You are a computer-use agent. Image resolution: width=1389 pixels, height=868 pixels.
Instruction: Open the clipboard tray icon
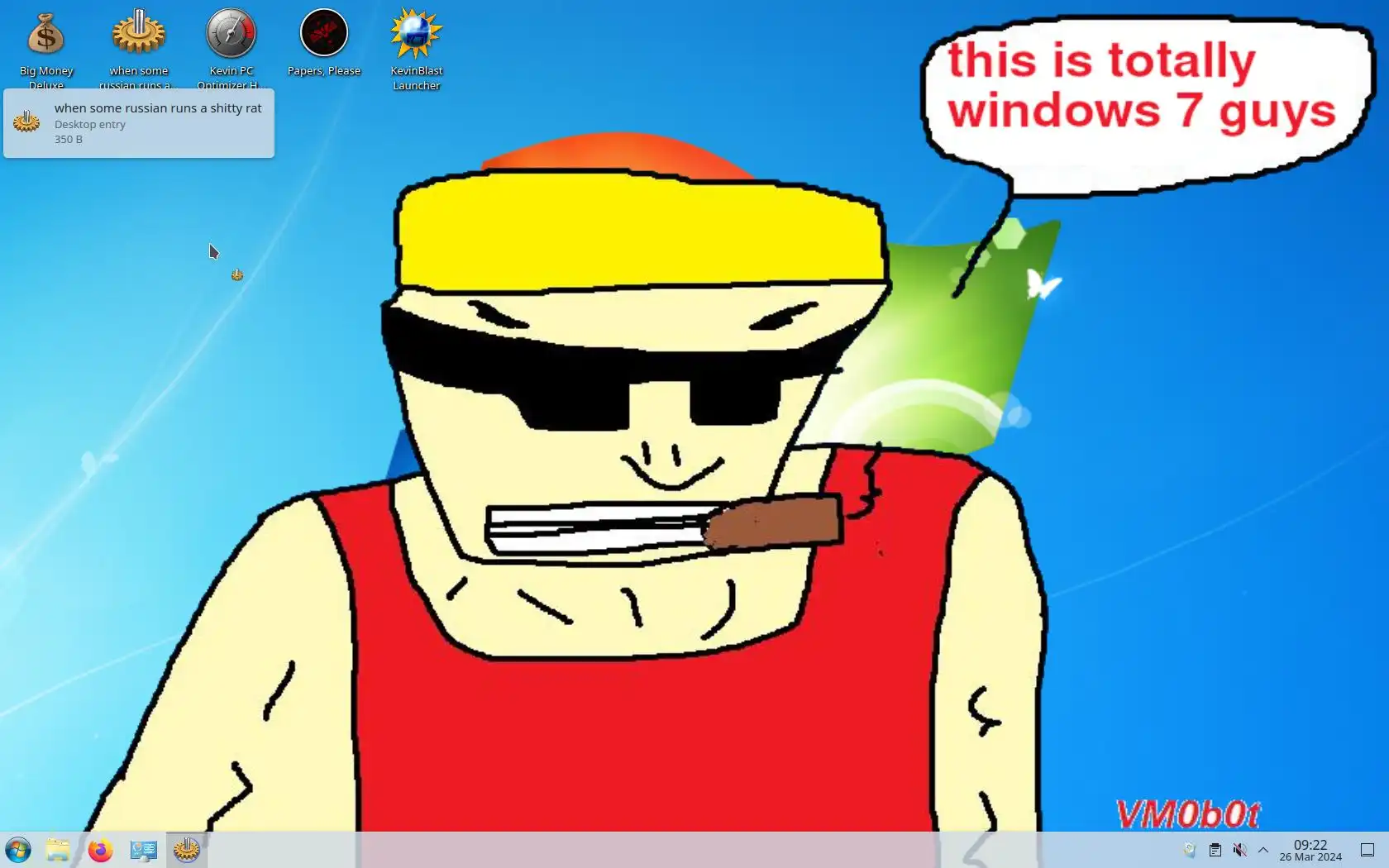click(1215, 850)
